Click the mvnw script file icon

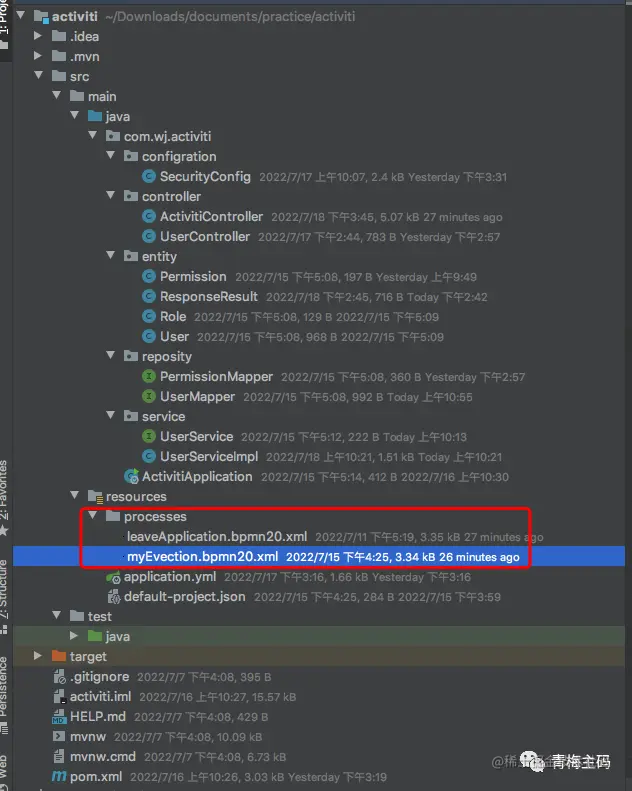[x=59, y=737]
